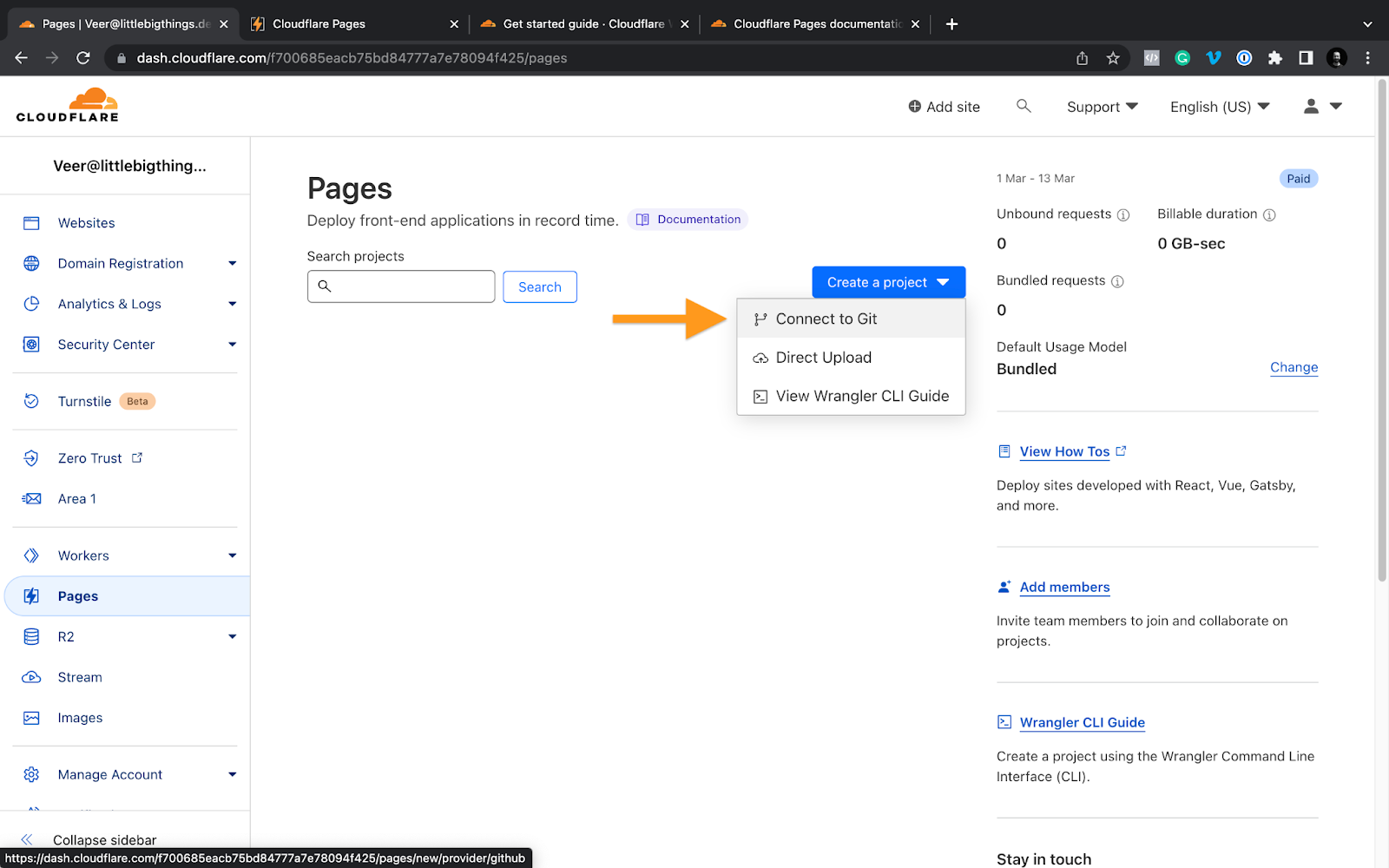
Task: Click the info icon next to Unbound requests
Action: click(1123, 214)
